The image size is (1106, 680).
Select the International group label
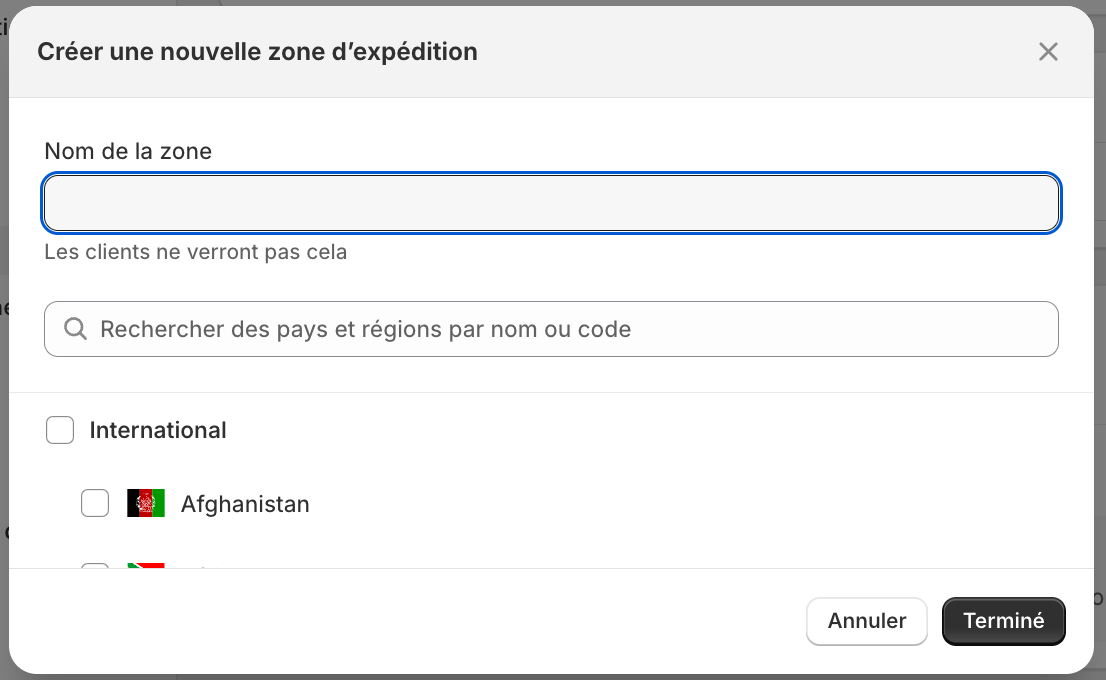(x=158, y=430)
